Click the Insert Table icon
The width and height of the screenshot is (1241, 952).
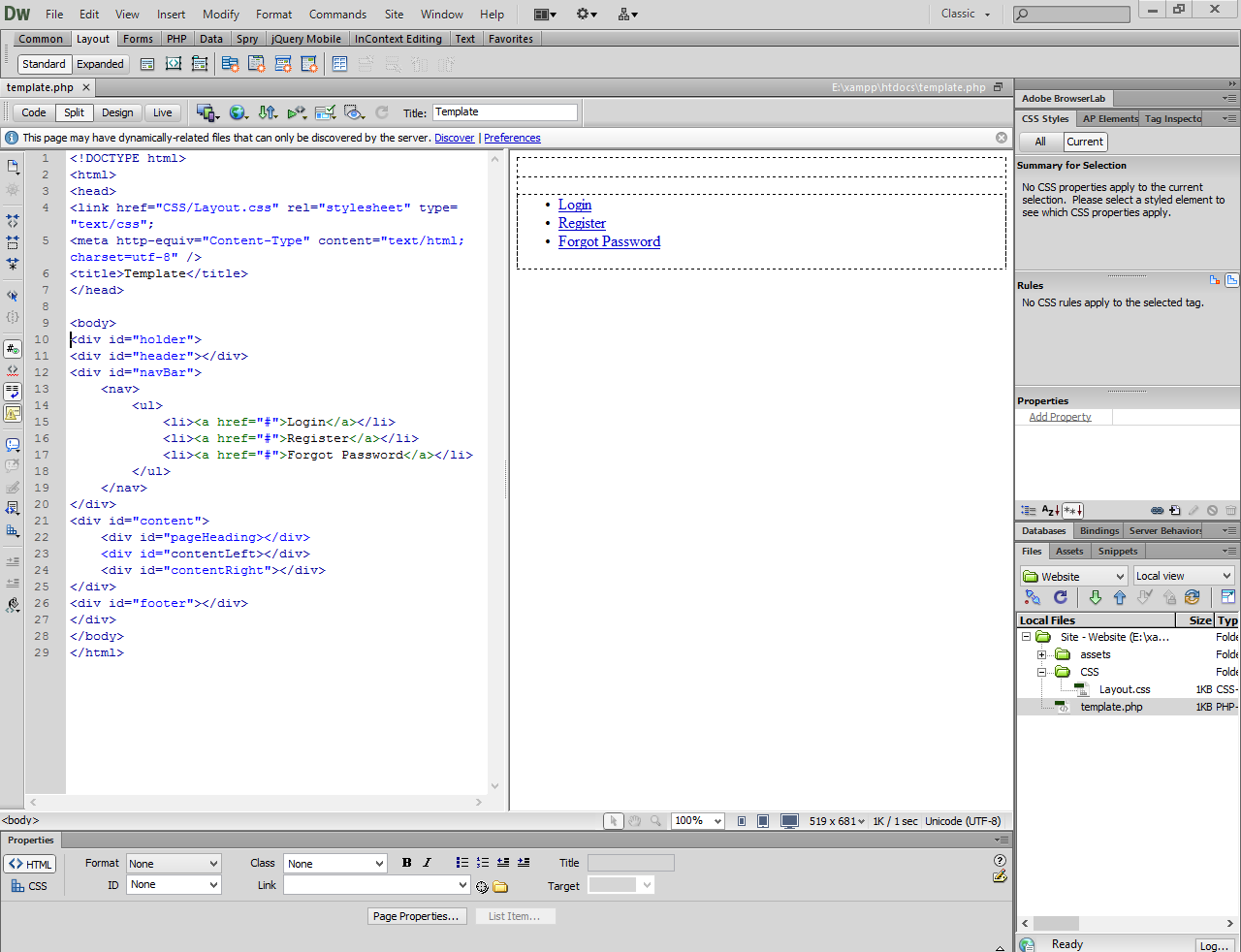[x=339, y=64]
